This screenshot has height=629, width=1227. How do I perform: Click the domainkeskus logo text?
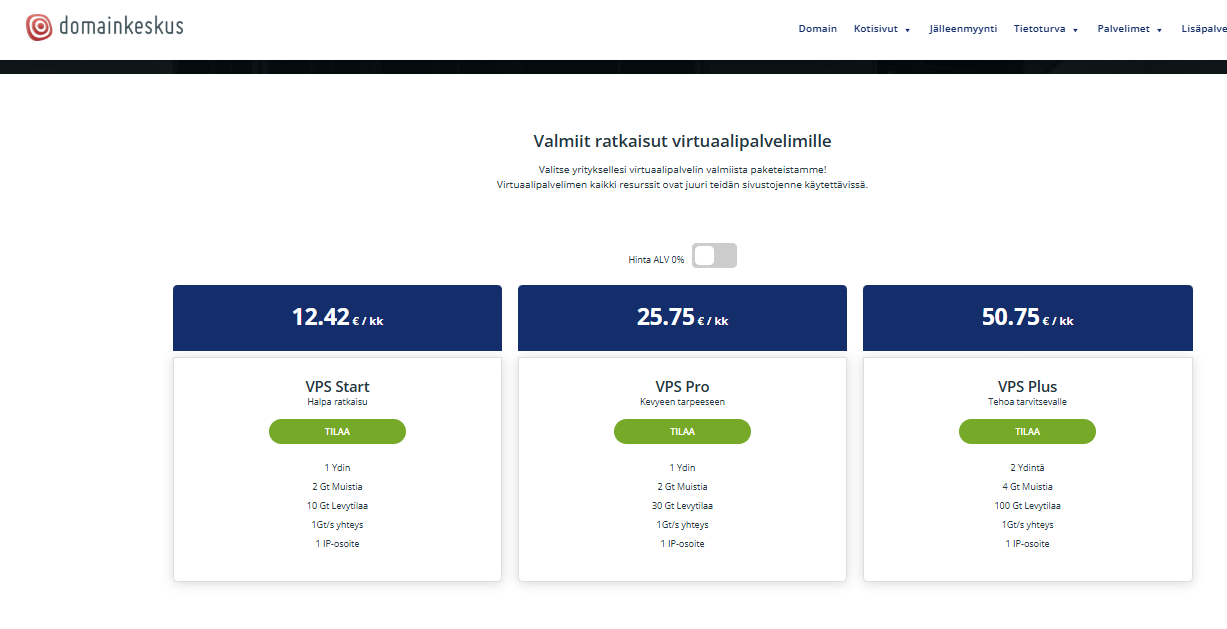[x=121, y=27]
